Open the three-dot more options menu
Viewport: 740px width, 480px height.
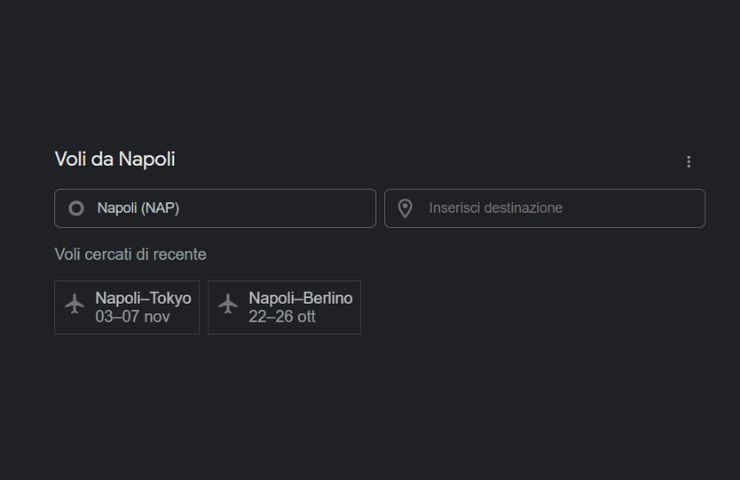click(688, 161)
